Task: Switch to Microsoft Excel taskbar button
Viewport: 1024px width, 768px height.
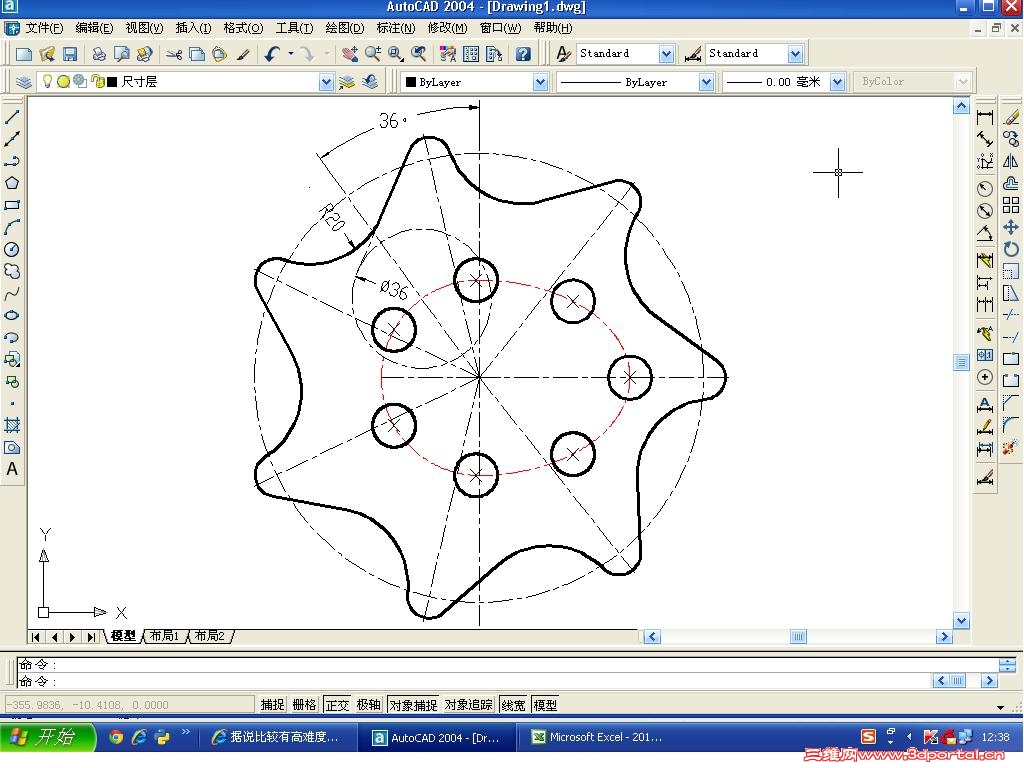Action: pos(598,737)
